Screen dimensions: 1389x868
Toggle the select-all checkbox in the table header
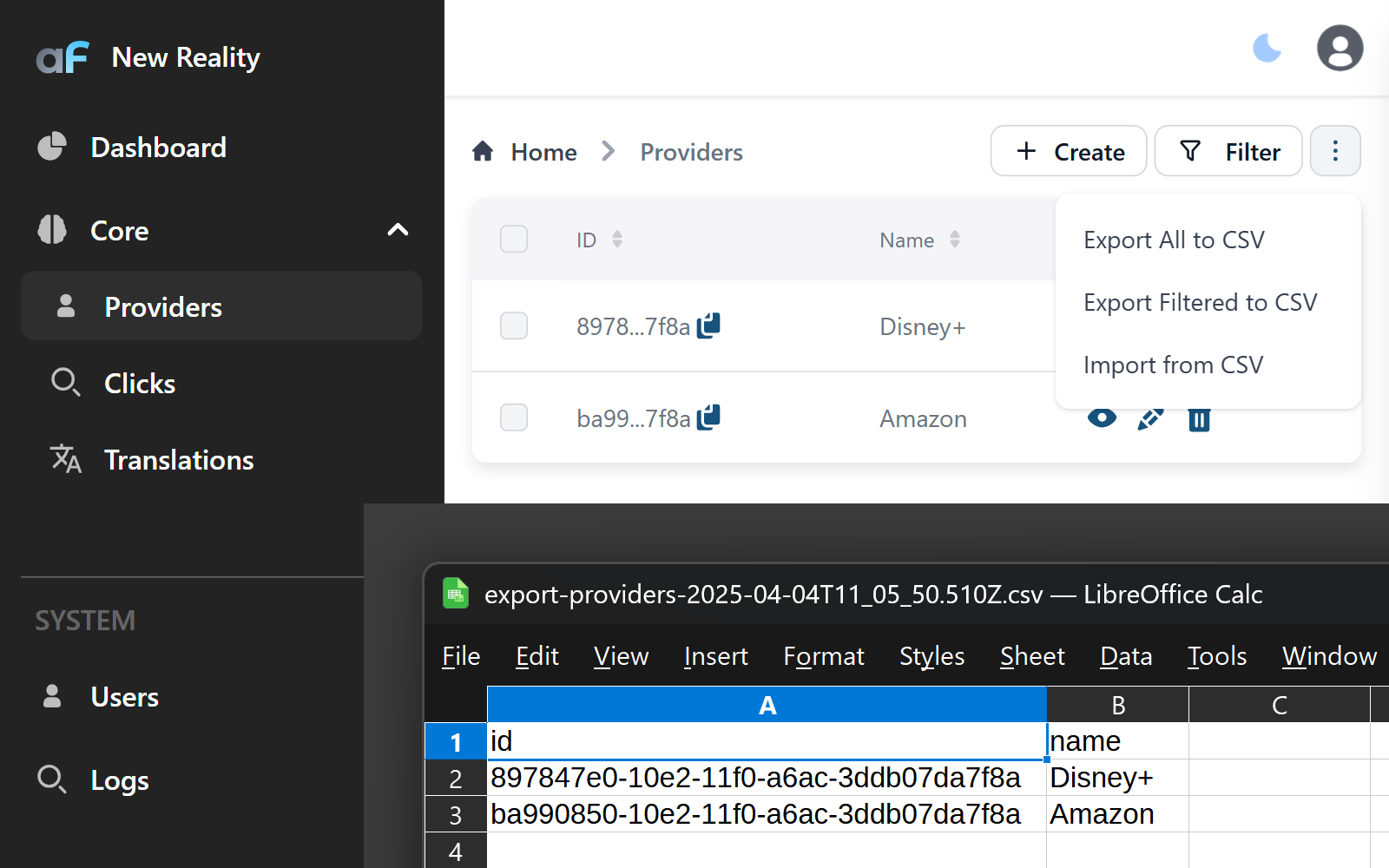coord(514,239)
